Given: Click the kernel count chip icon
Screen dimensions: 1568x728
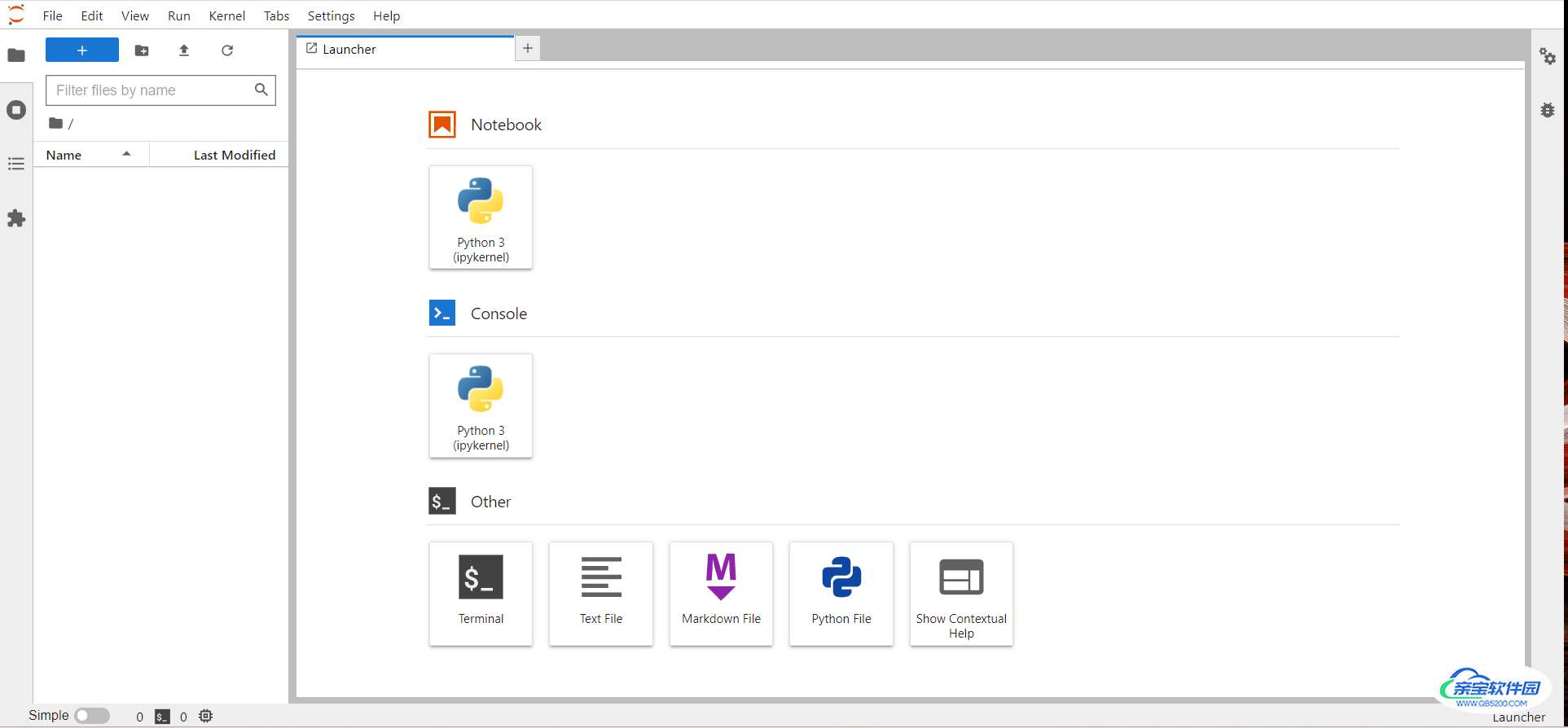Looking at the screenshot, I should (x=206, y=716).
